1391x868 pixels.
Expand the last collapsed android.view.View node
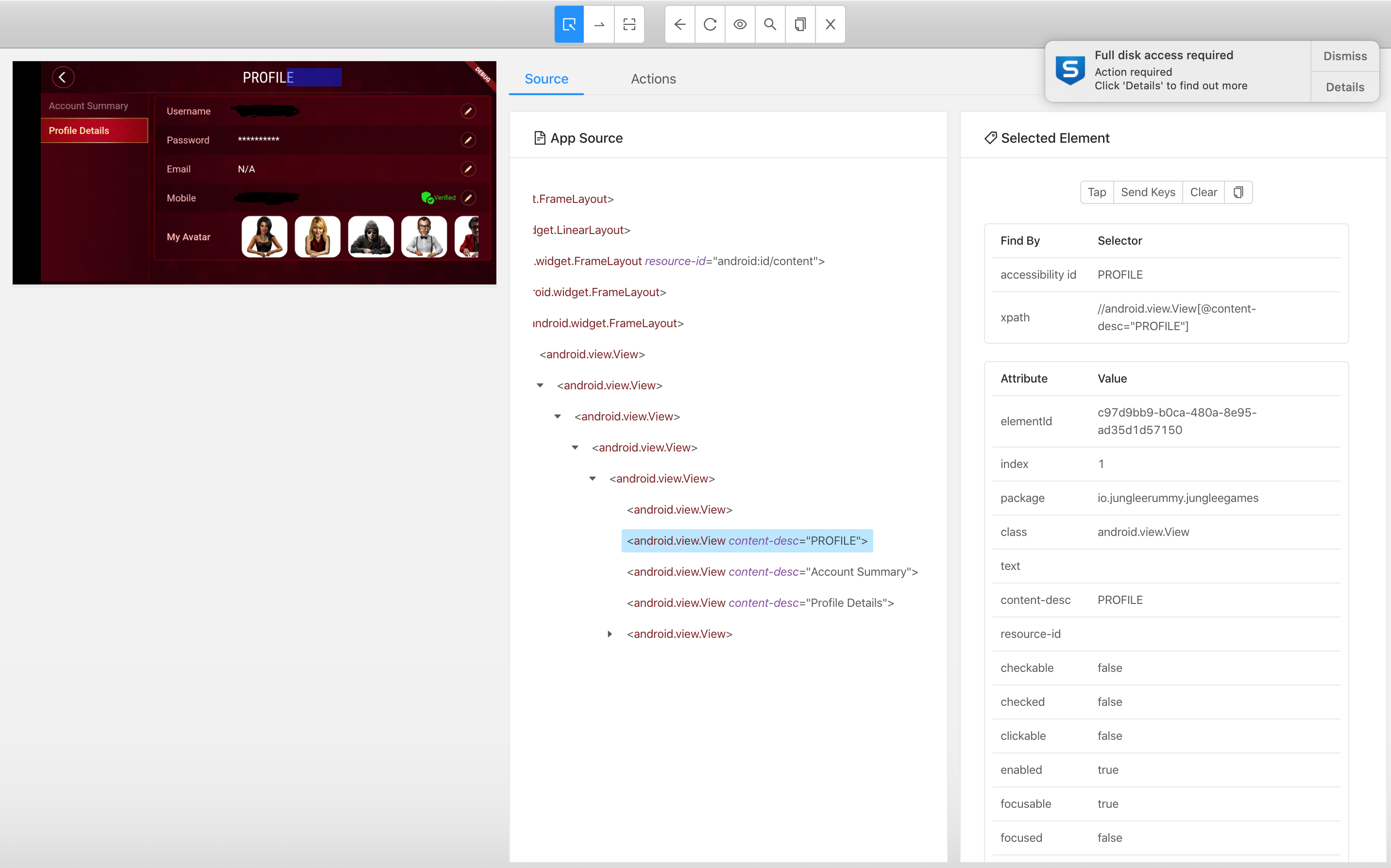click(610, 634)
